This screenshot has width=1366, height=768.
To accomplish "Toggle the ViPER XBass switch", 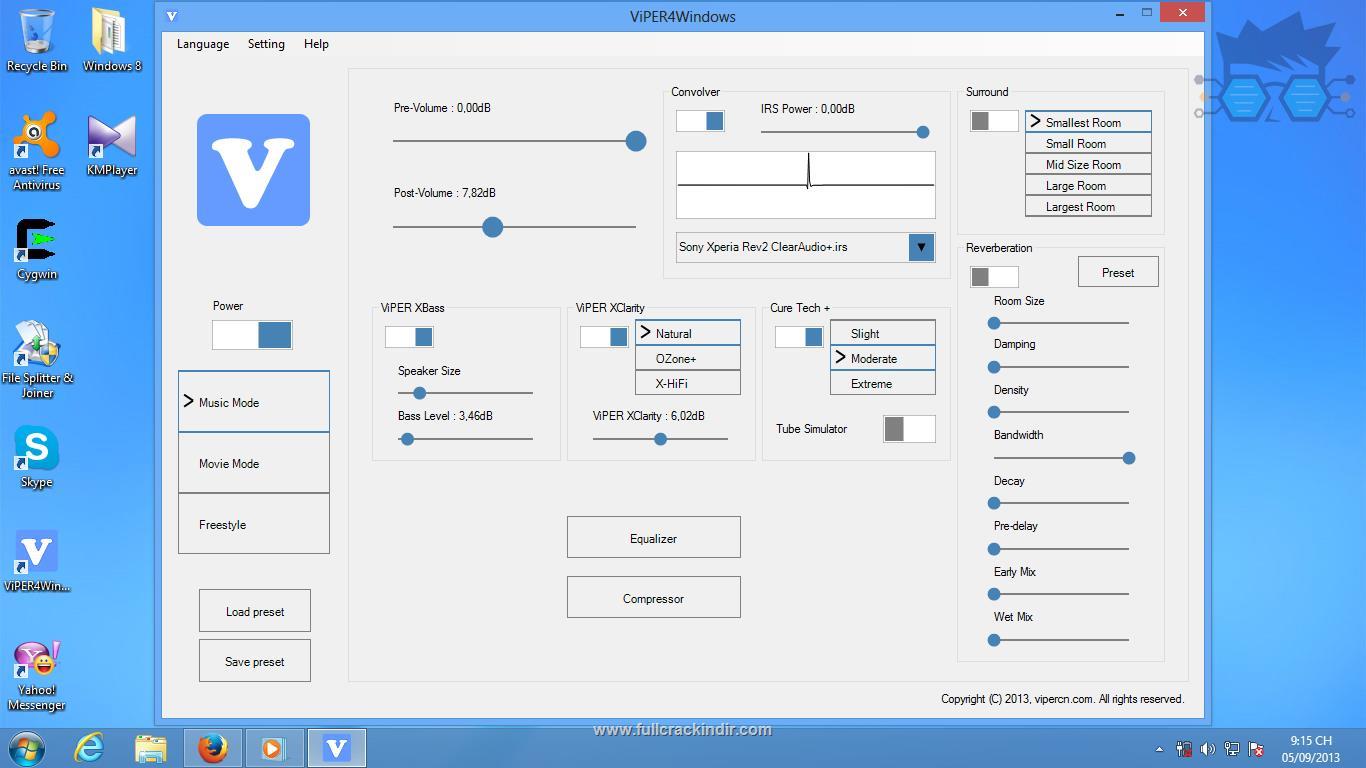I will click(x=409, y=337).
